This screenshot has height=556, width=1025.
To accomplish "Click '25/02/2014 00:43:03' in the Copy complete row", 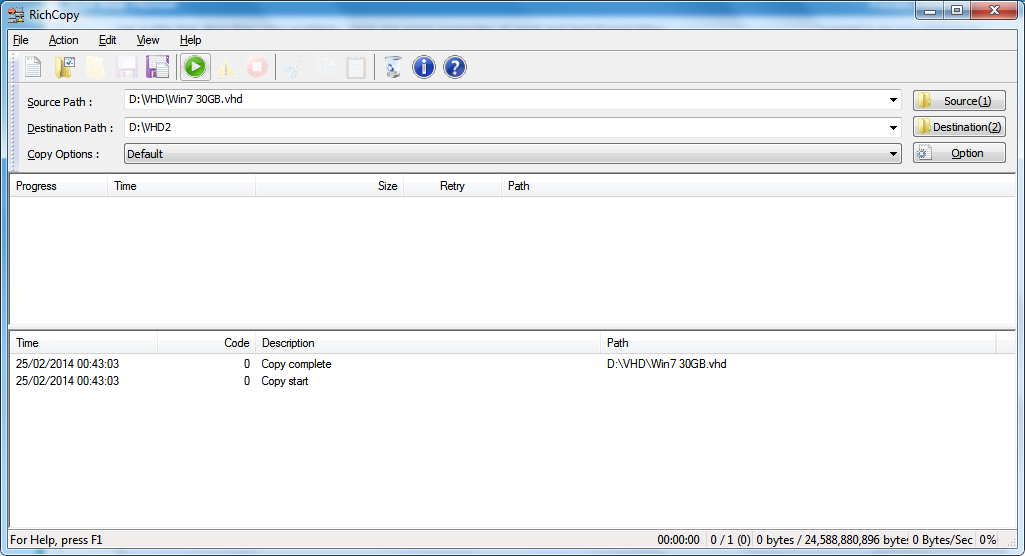I will point(67,364).
